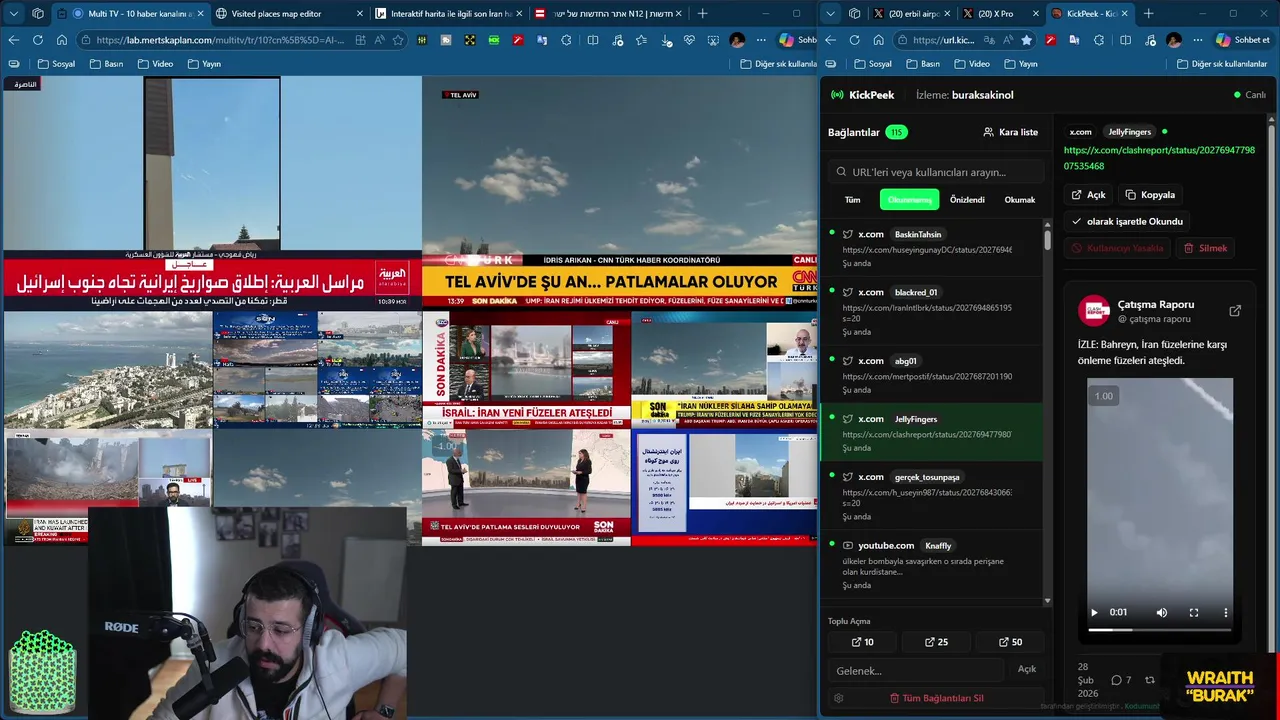Screen dimensions: 1280x720
Task: Open left browser settings and more menu
Action: 761,40
